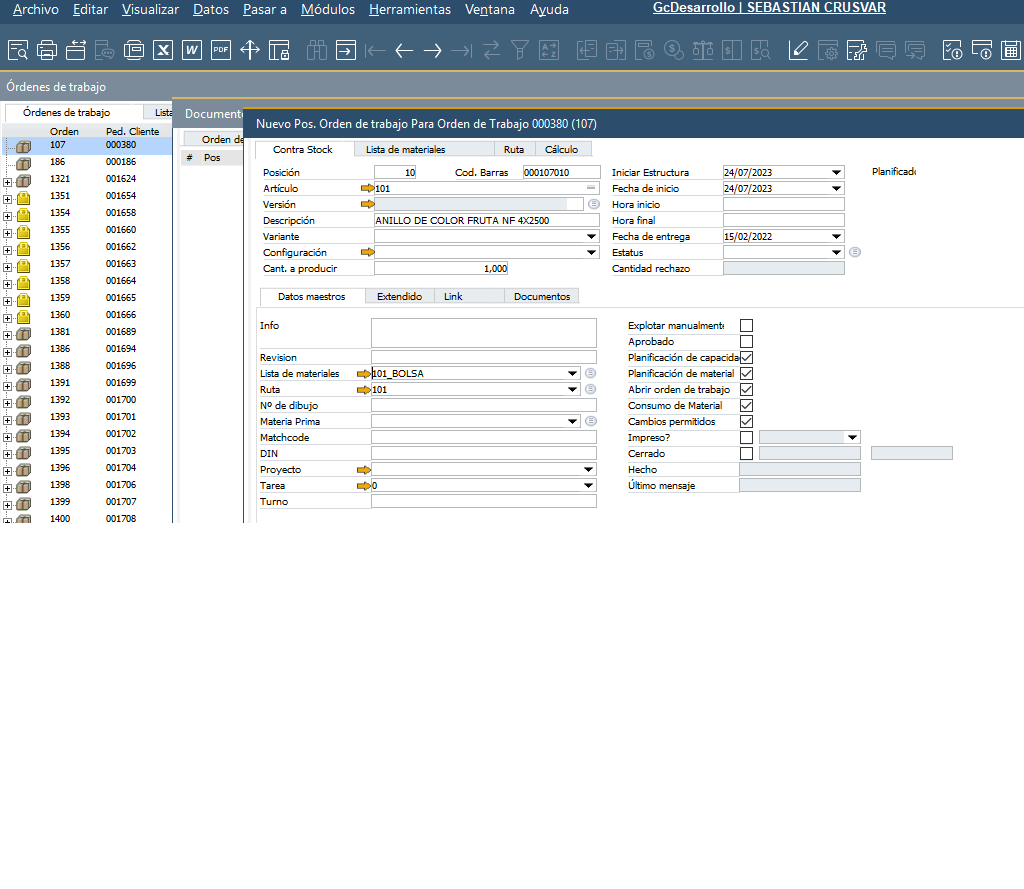Open Fecha de entrega date dropdown
This screenshot has width=1024, height=889.
tap(837, 236)
